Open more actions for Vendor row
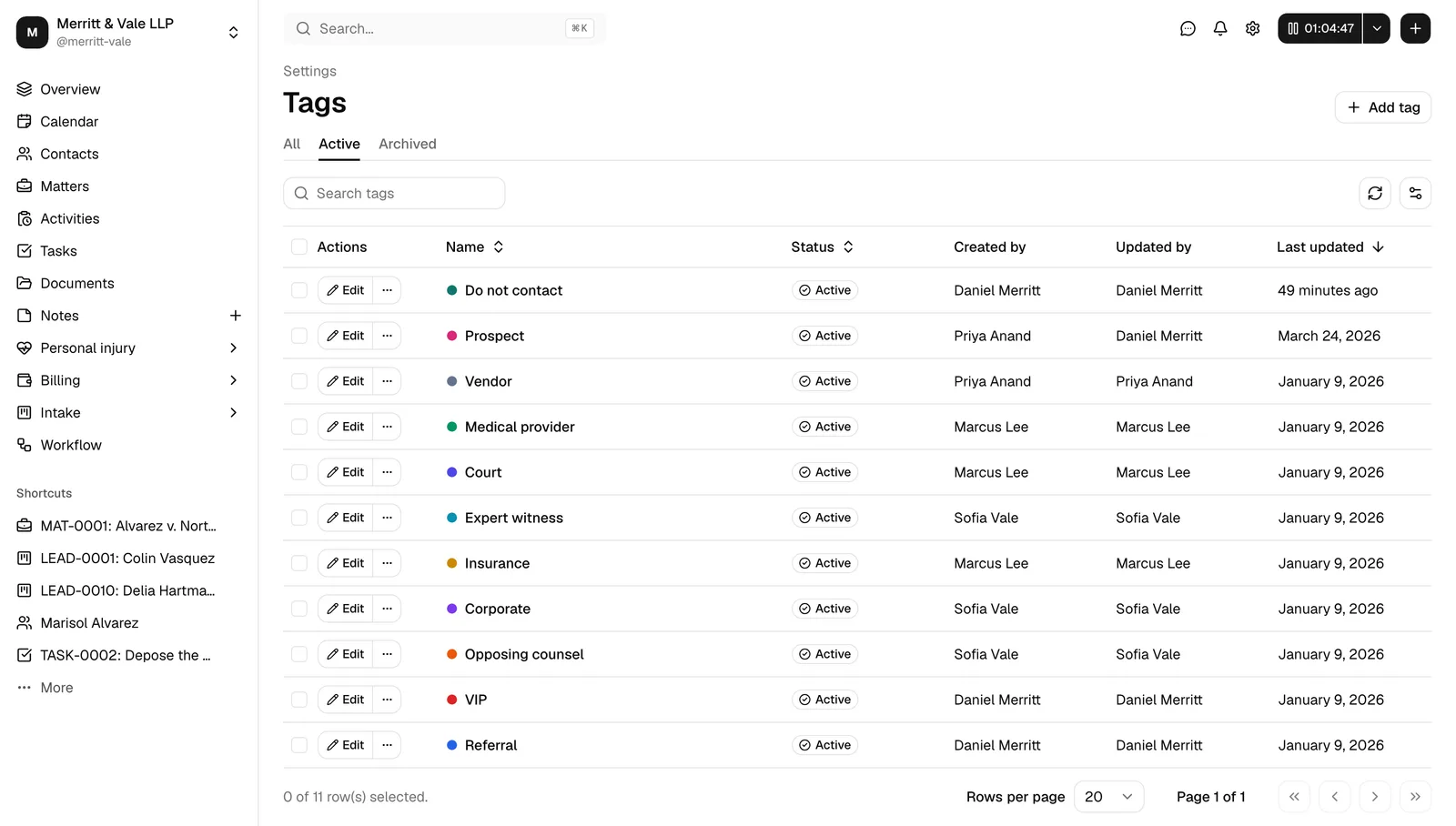 387,381
